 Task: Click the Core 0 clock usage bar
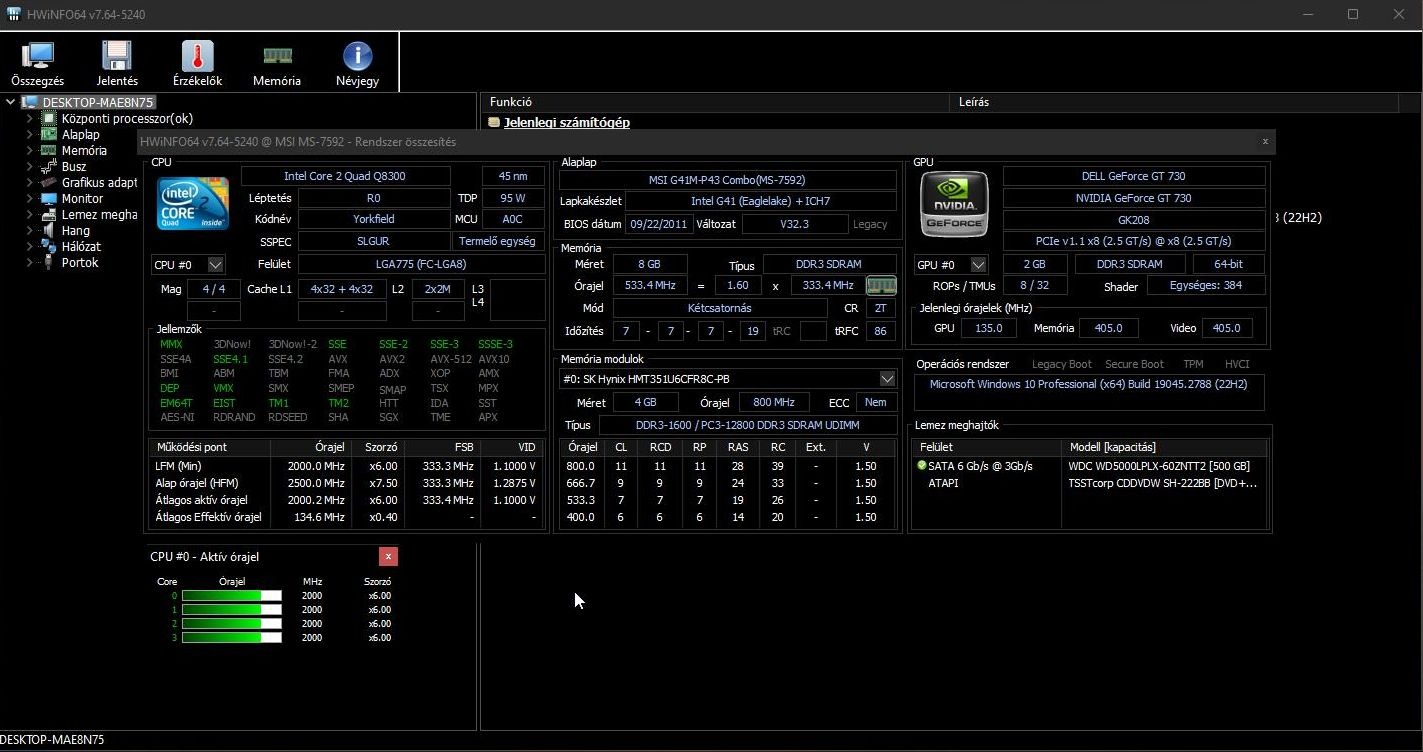click(232, 595)
